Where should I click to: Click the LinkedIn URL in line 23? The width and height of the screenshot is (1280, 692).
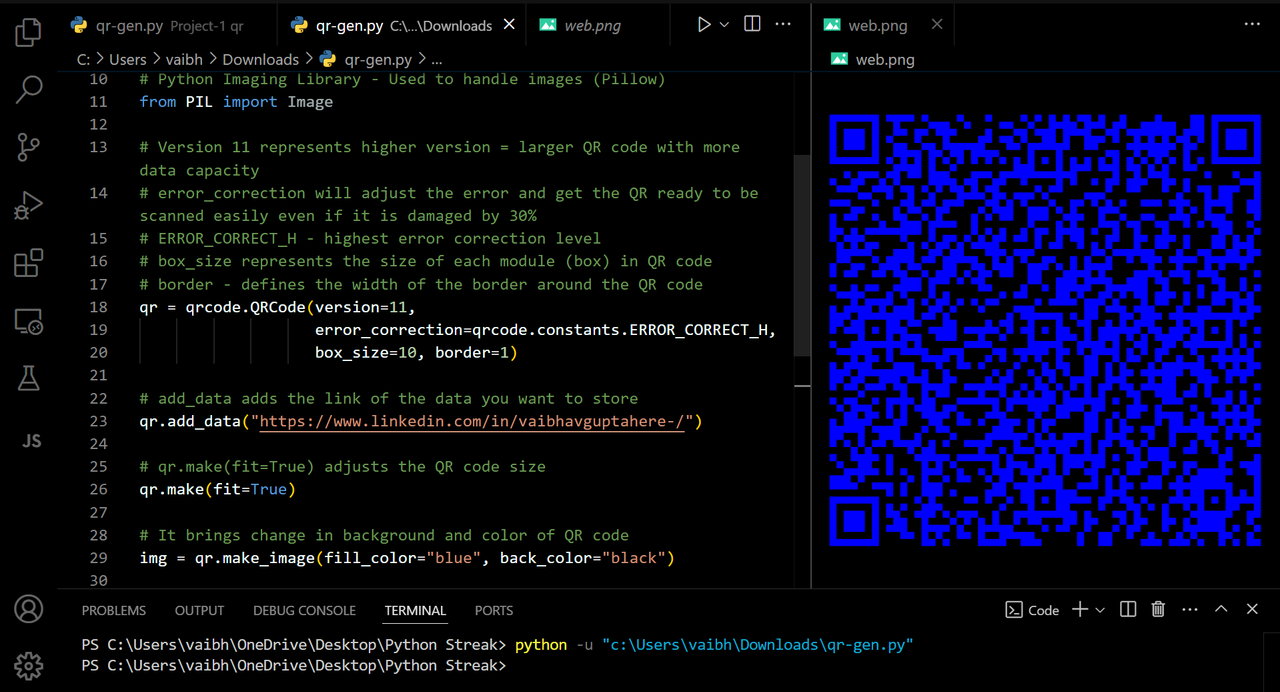[471, 421]
